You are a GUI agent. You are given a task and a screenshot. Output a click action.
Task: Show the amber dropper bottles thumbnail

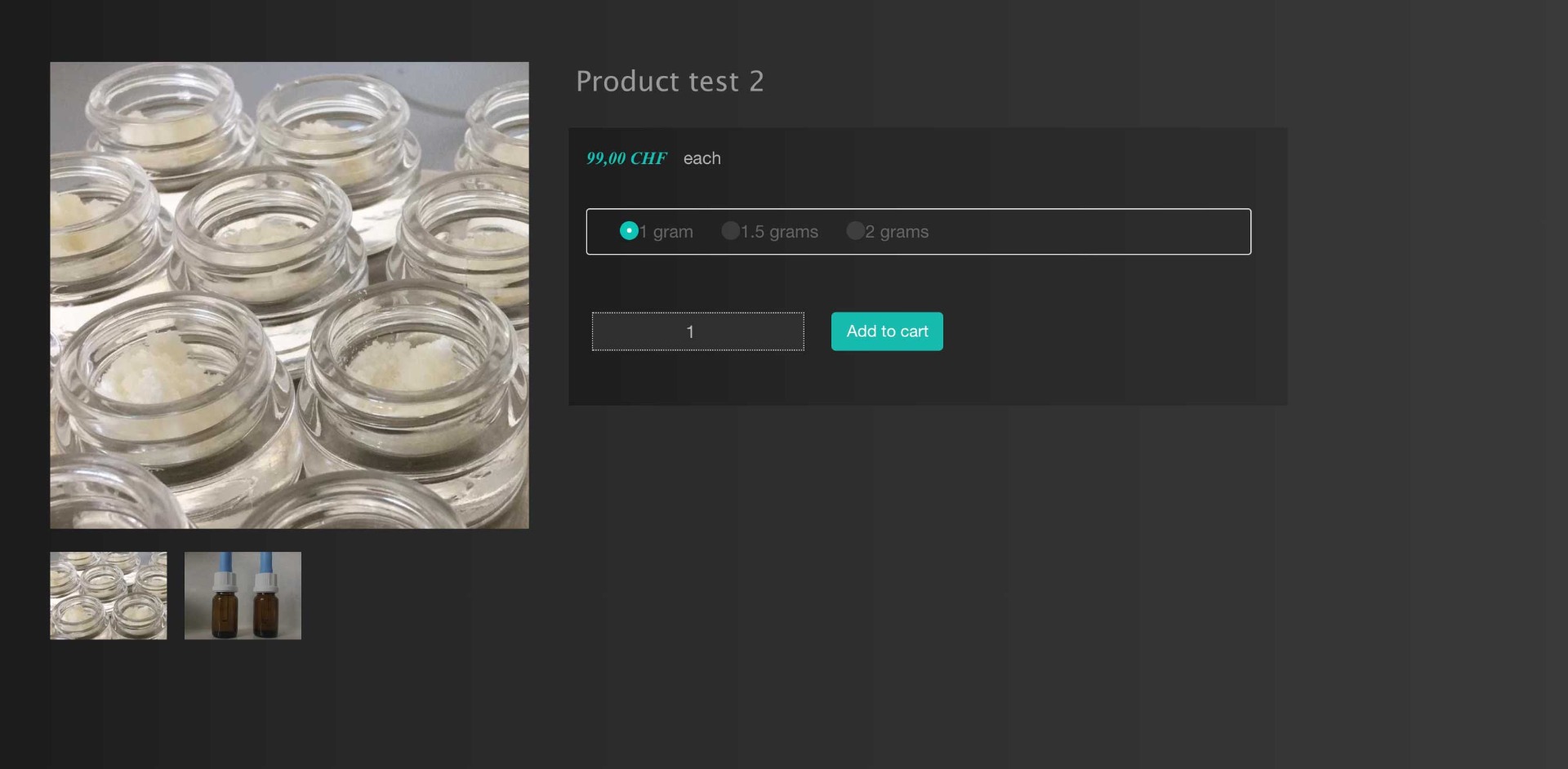pos(243,596)
